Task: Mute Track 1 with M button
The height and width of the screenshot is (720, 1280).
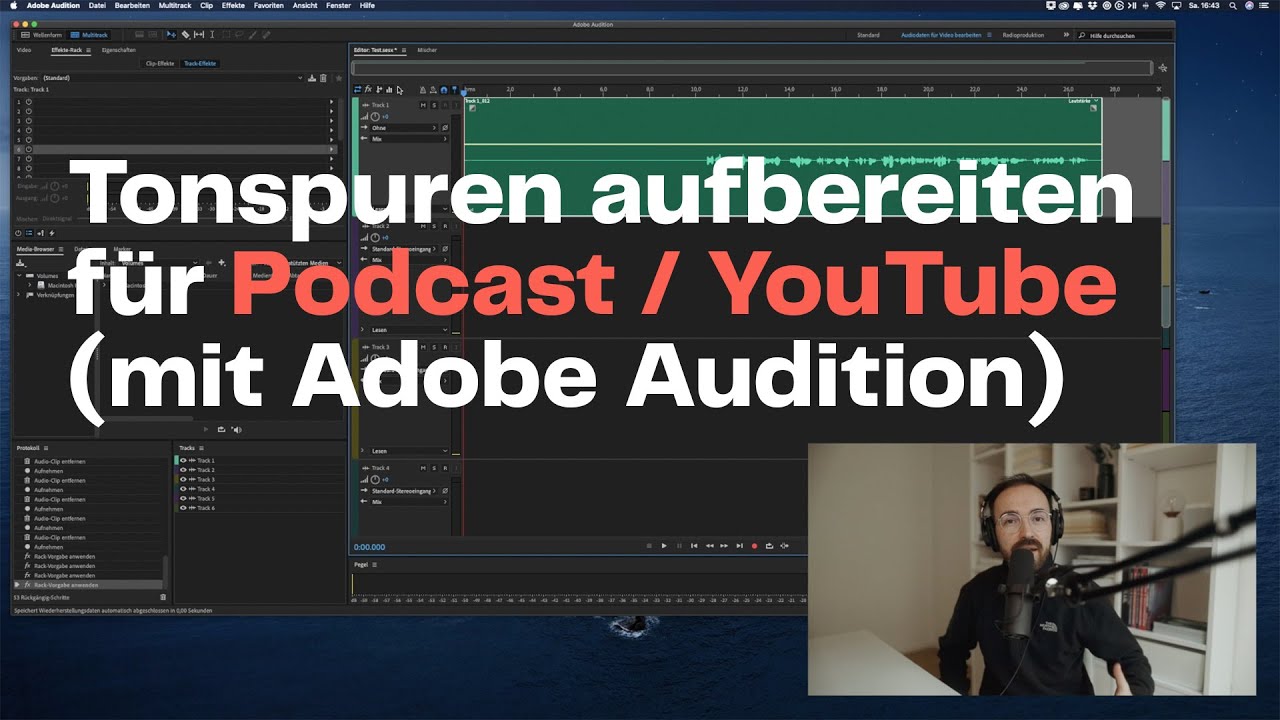Action: click(423, 105)
